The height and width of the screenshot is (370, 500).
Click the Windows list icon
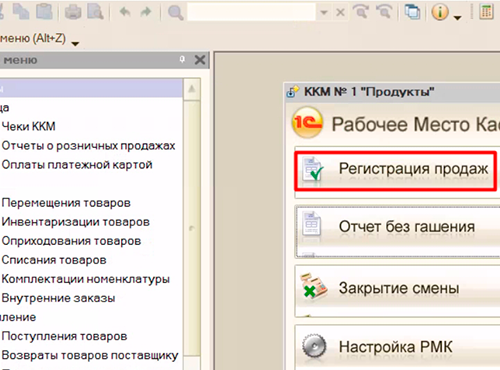pos(413,12)
